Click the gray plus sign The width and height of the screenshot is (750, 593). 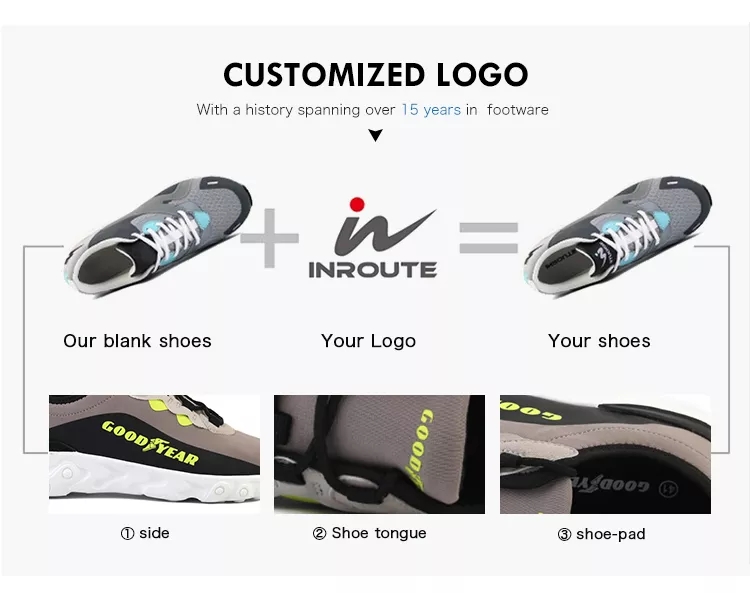point(269,238)
